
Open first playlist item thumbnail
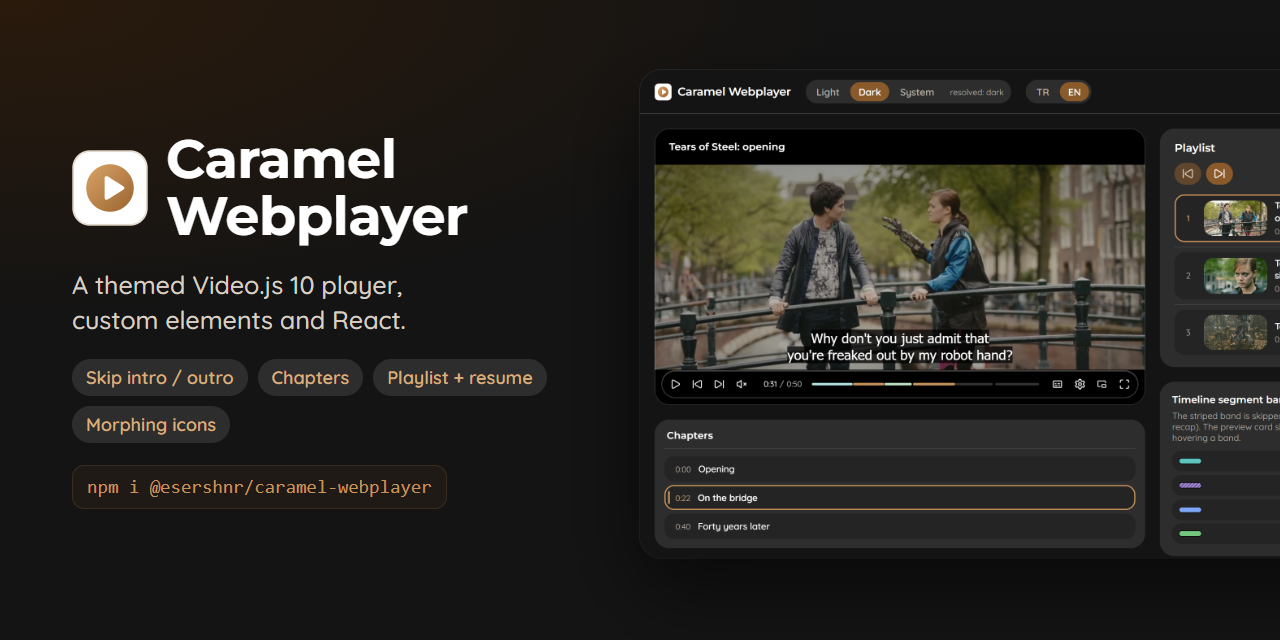[1236, 218]
